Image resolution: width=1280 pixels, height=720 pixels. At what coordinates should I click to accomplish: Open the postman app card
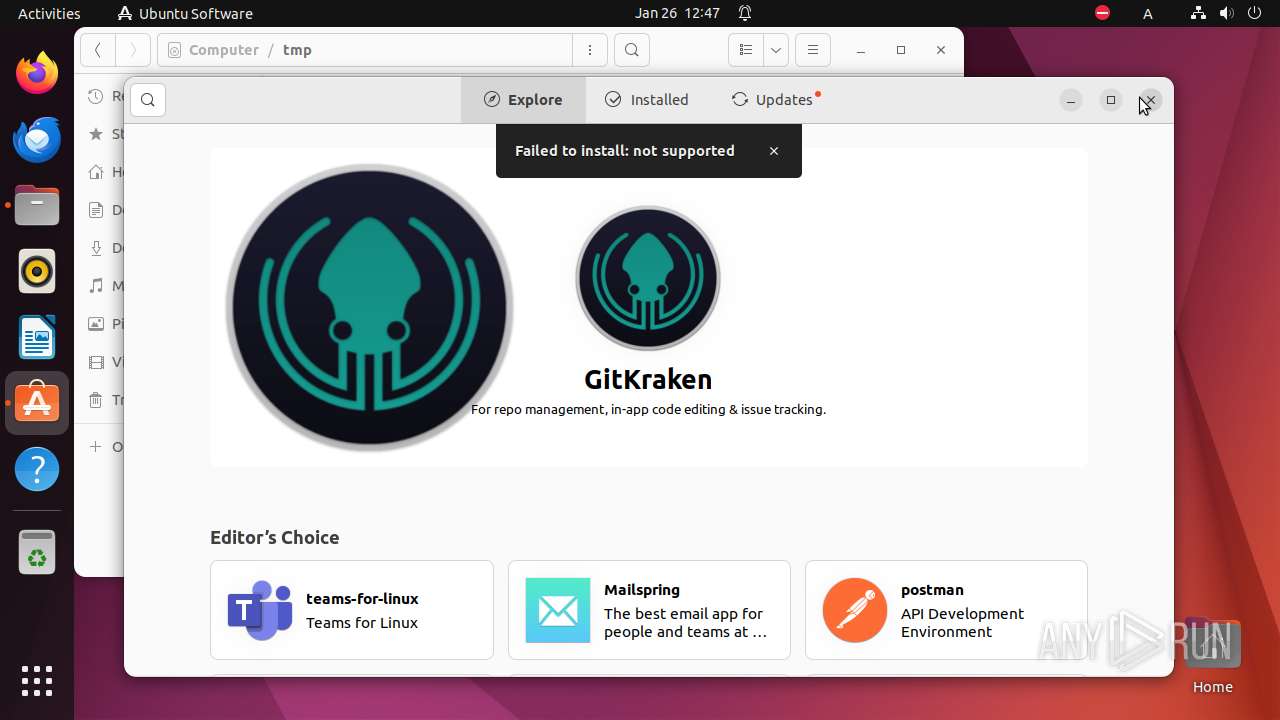(x=946, y=610)
